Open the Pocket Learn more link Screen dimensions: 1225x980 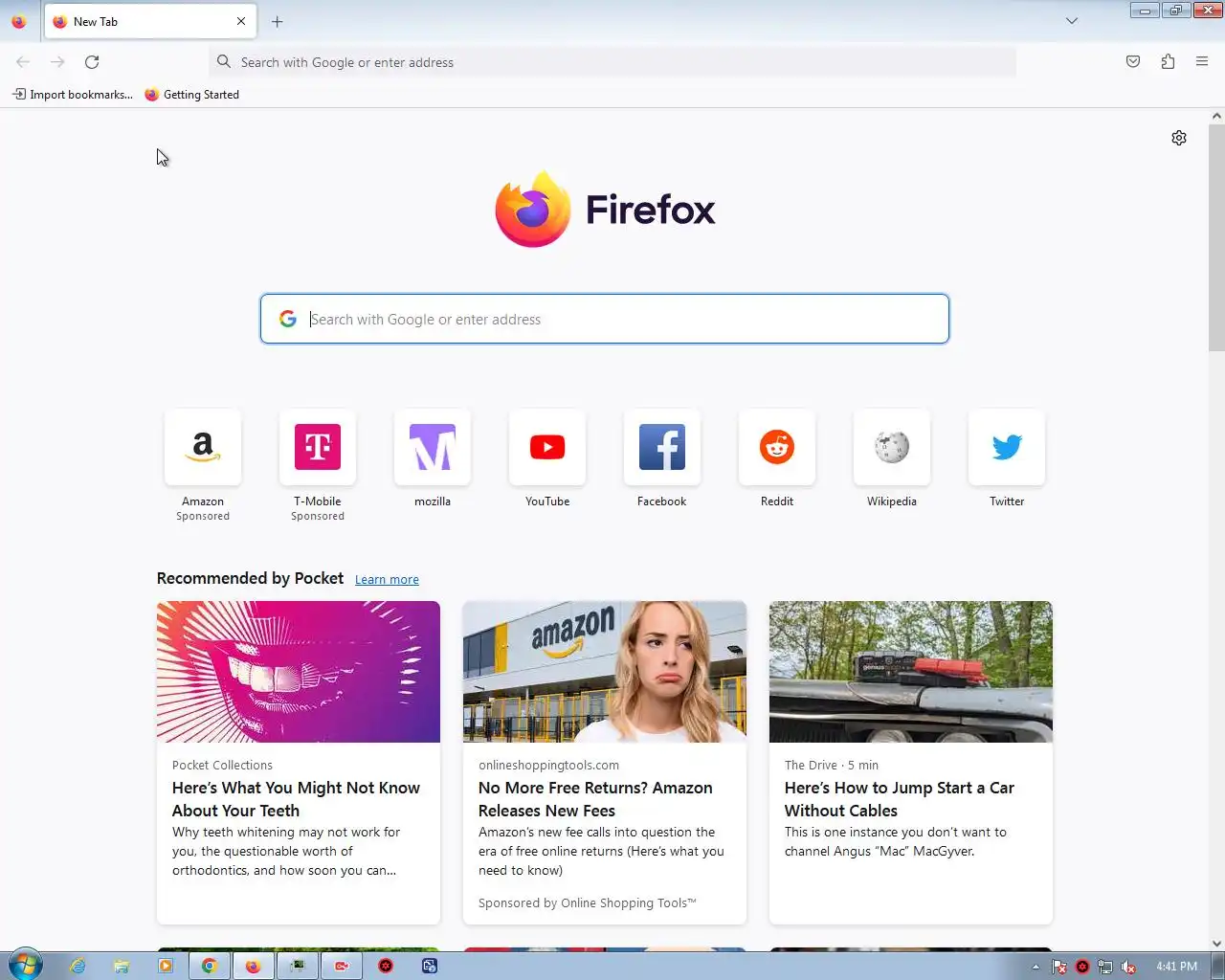coord(387,580)
